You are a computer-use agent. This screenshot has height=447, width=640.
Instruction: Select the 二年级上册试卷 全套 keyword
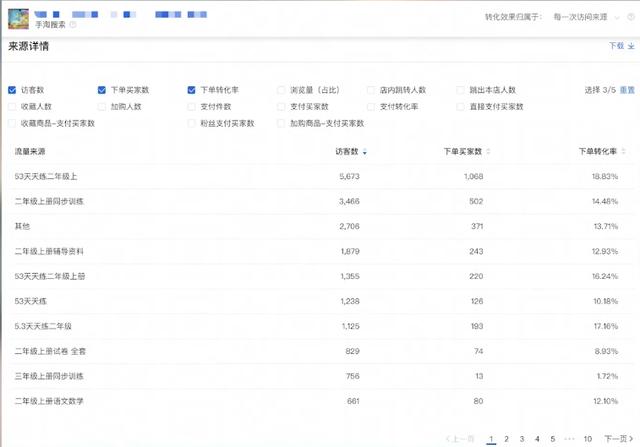tap(50, 351)
